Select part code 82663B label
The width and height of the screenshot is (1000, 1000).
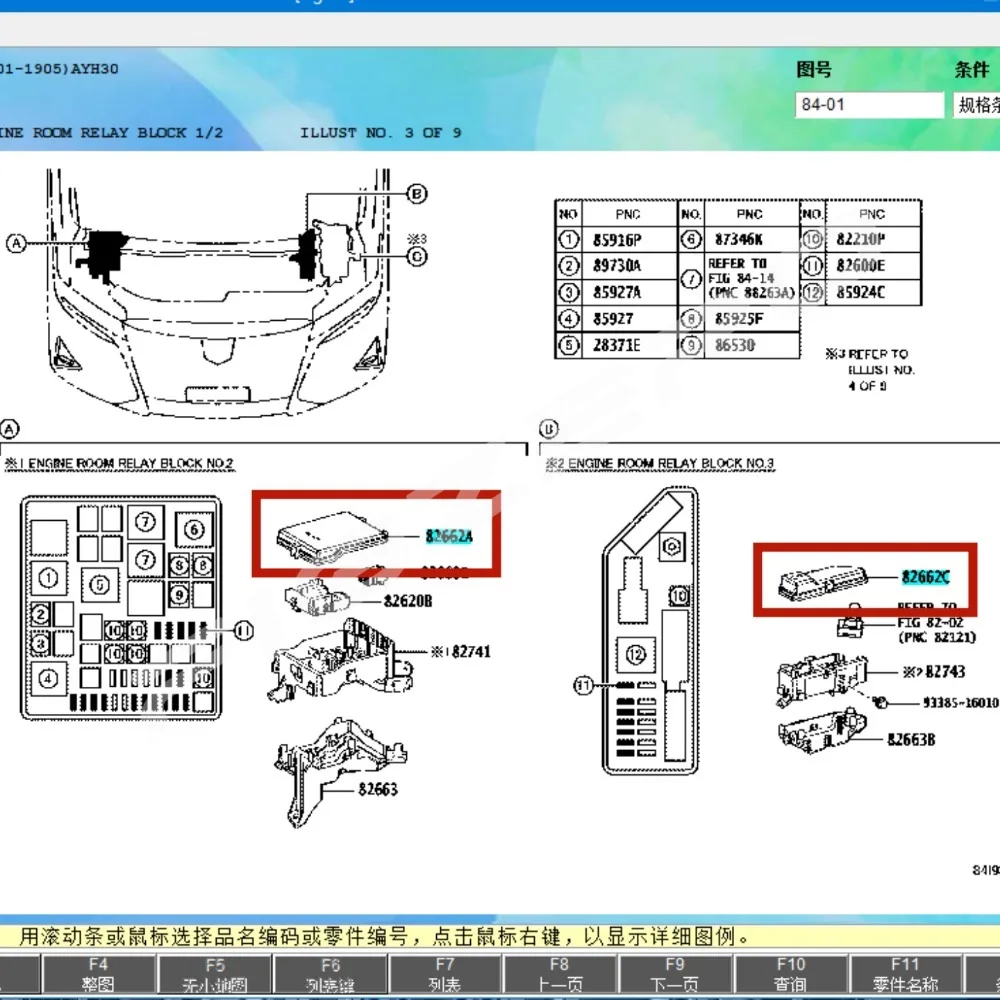[x=911, y=740]
